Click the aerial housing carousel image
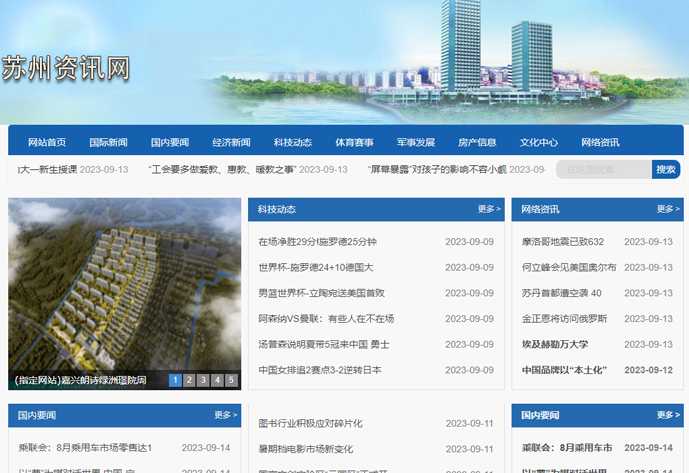This screenshot has width=689, height=473. tap(124, 285)
